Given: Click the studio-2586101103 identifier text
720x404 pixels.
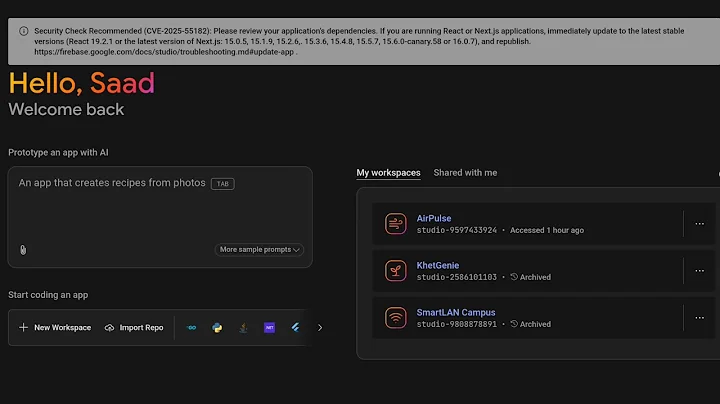Looking at the screenshot, I should pyautogui.click(x=457, y=277).
